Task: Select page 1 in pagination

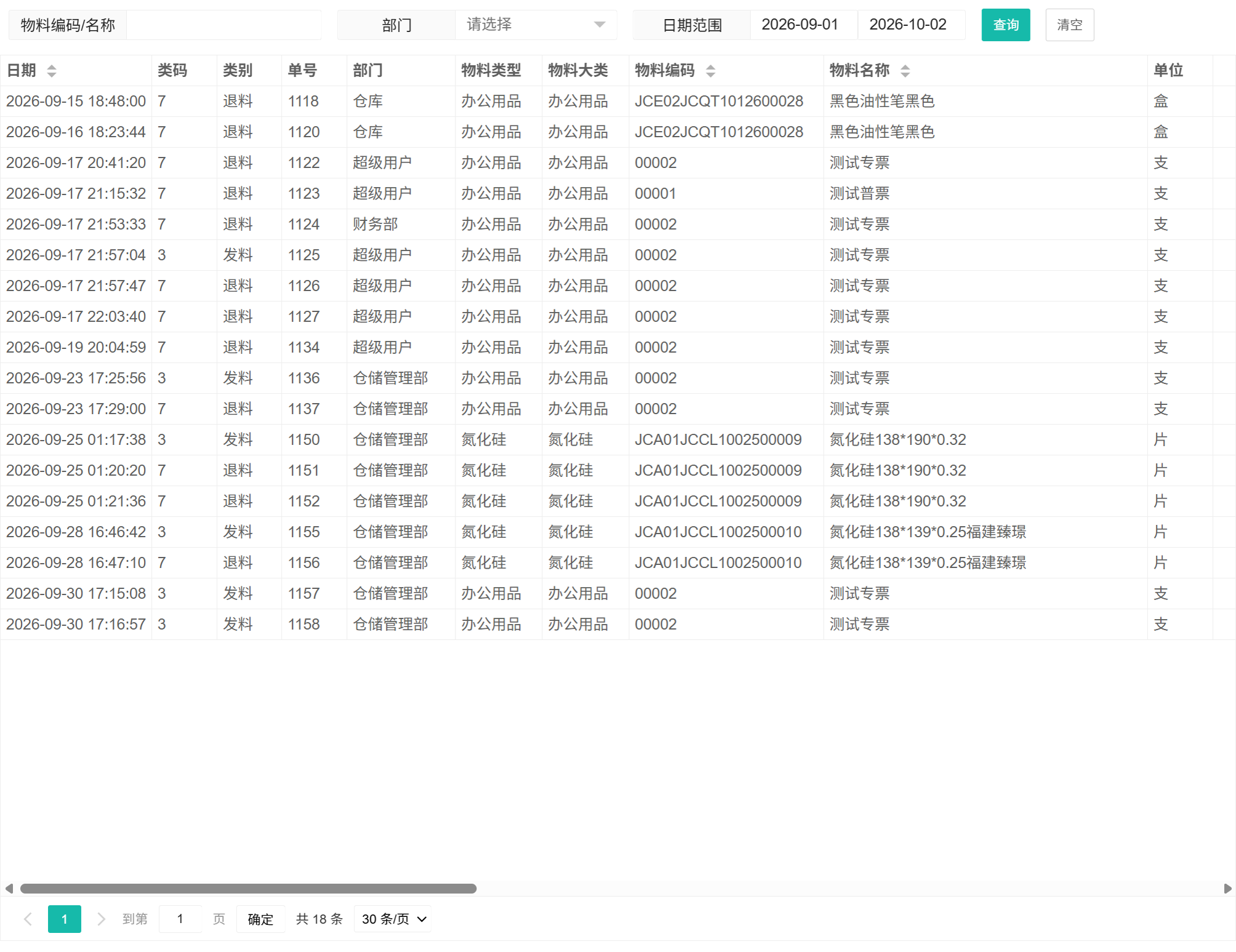Action: pyautogui.click(x=65, y=919)
